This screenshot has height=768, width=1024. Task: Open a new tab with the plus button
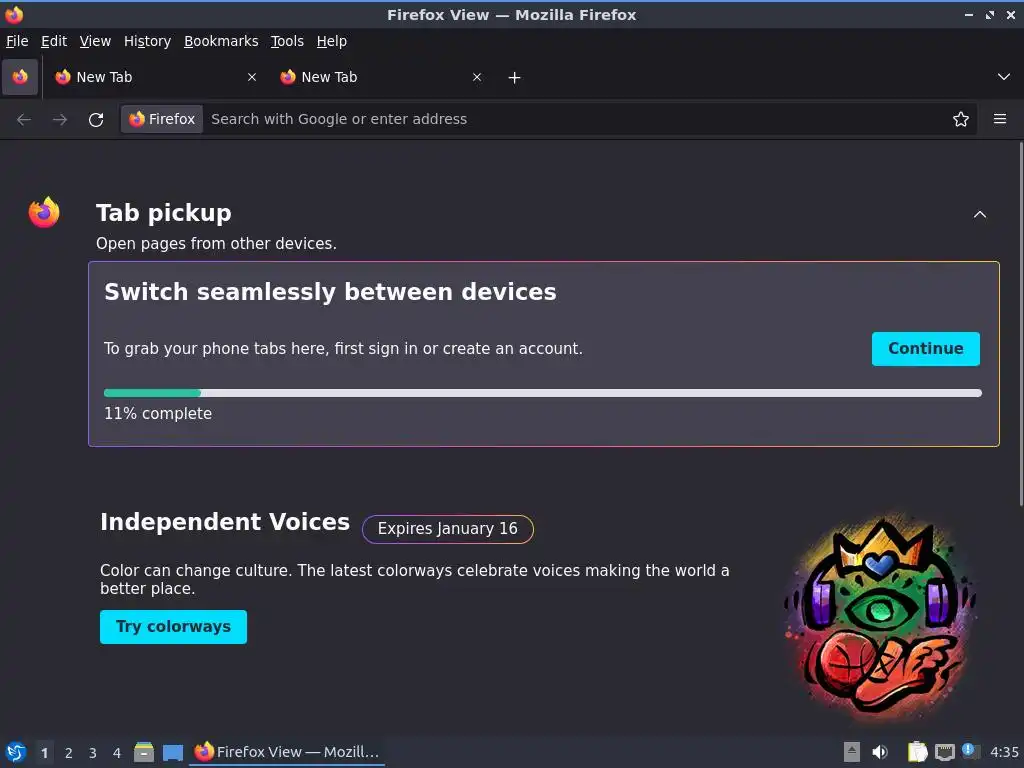coord(515,78)
